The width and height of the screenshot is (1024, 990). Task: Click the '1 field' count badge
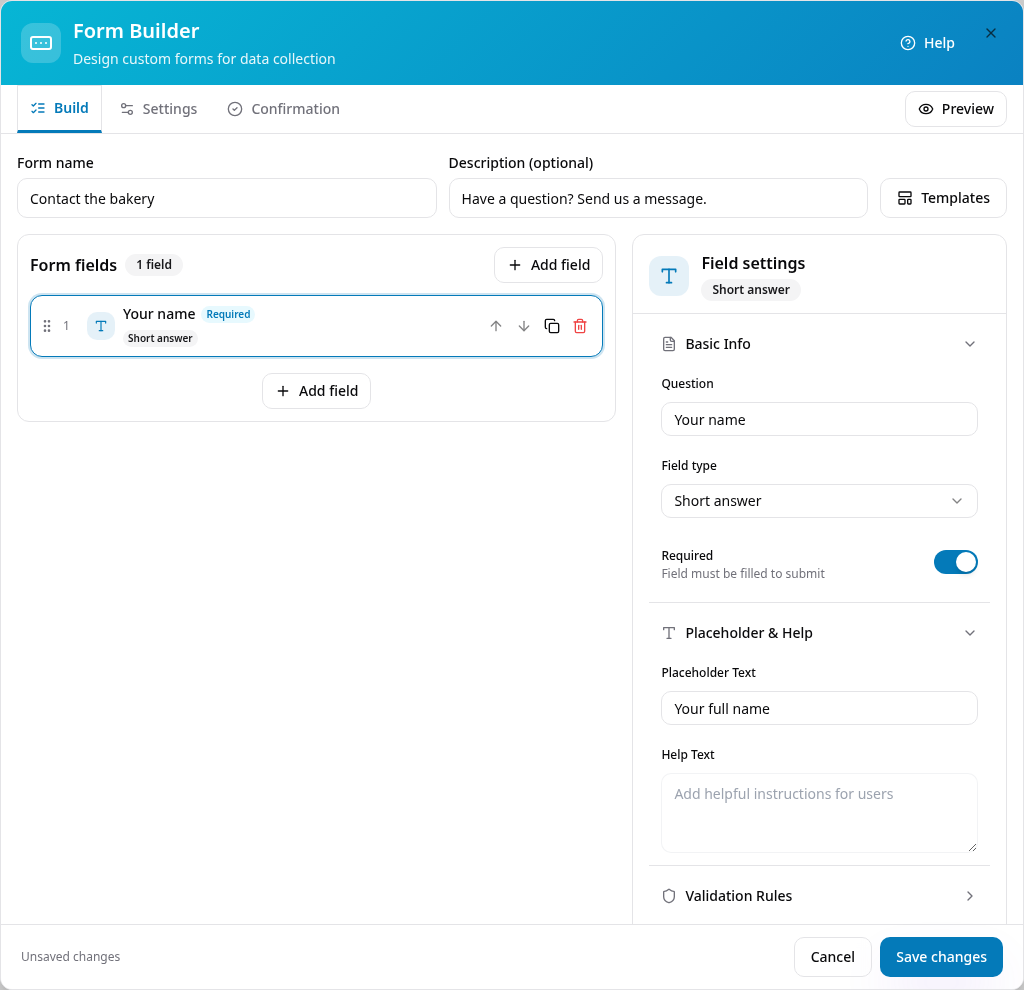pos(154,264)
